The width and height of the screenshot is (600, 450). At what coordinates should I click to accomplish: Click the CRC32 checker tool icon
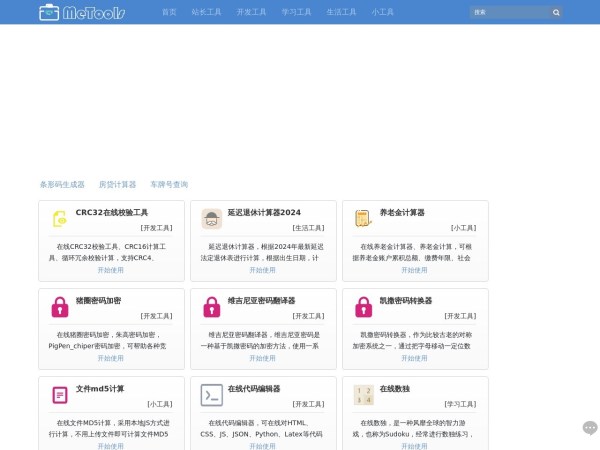60,219
